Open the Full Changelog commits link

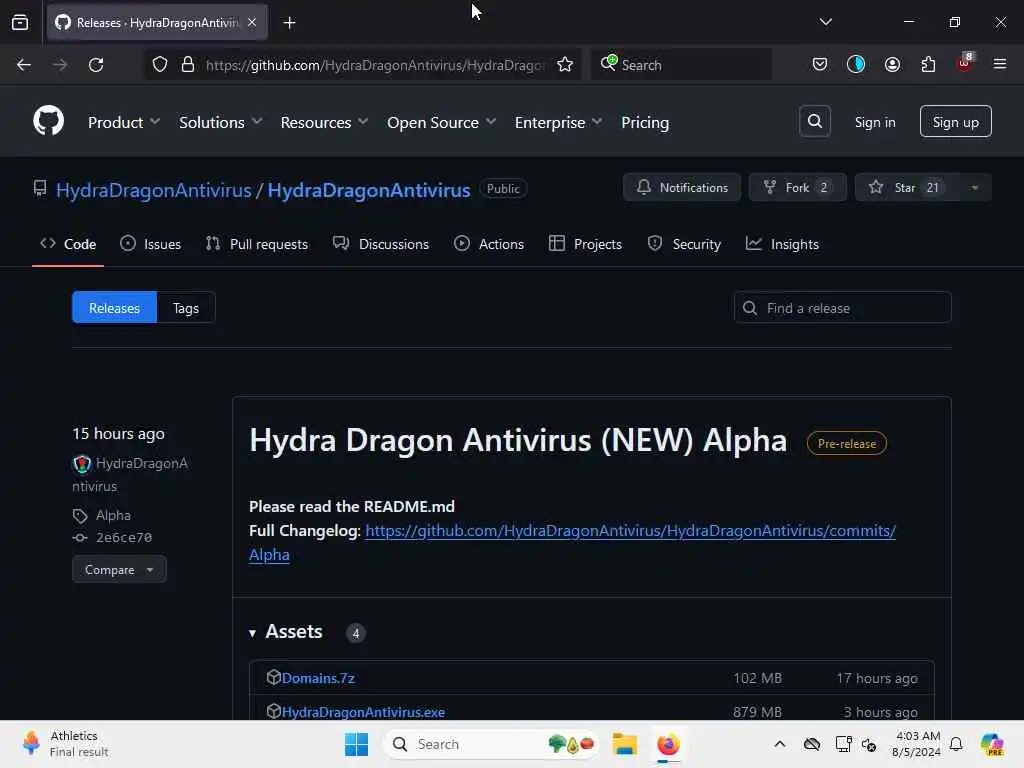coord(630,530)
